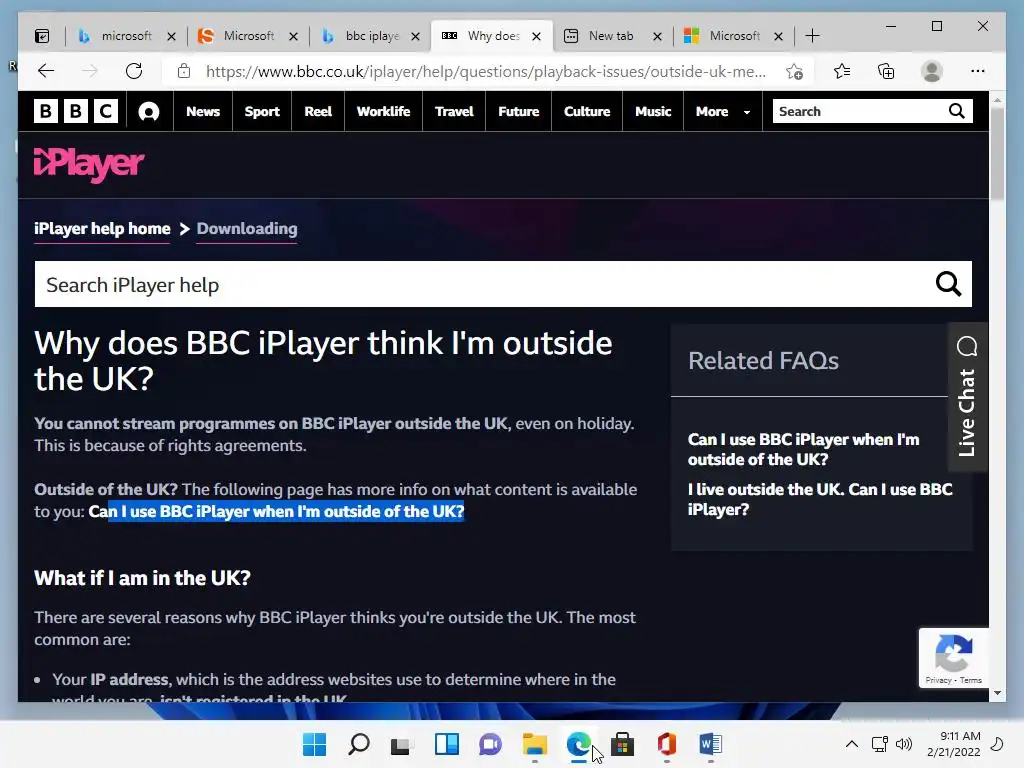Open the Live Chat side tab
The image size is (1024, 768).
point(967,397)
